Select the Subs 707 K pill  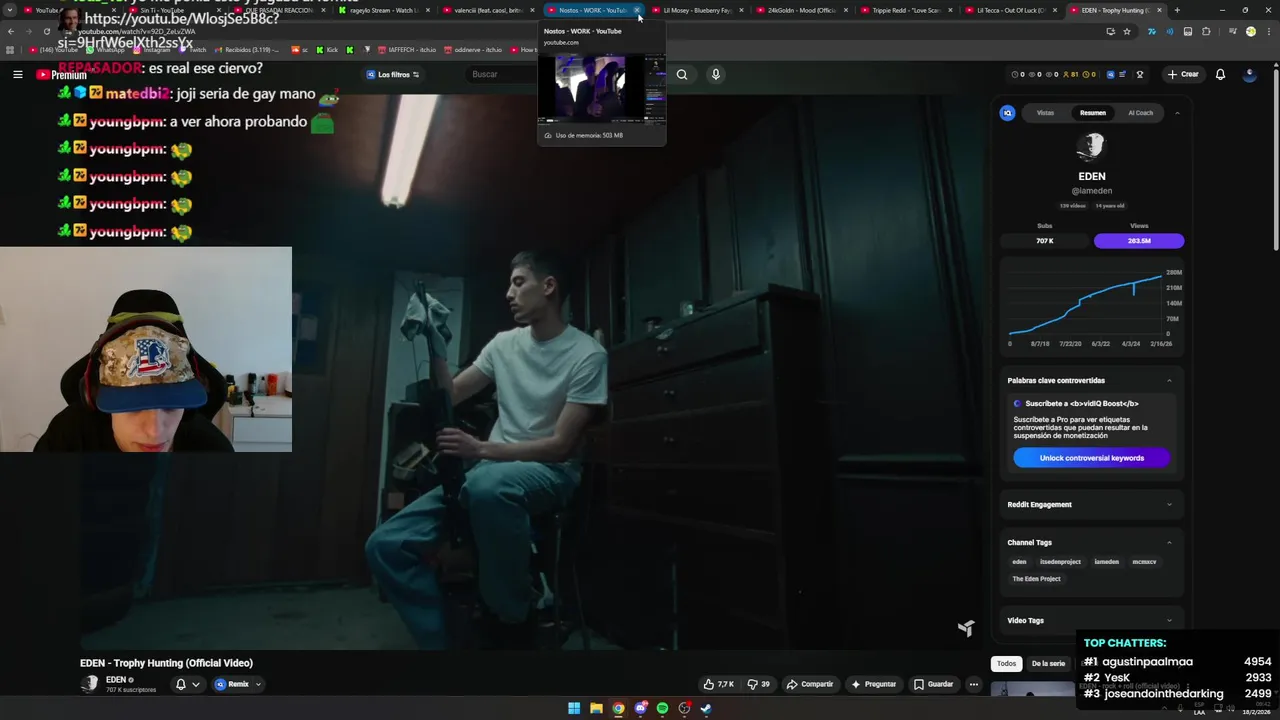coord(1045,241)
